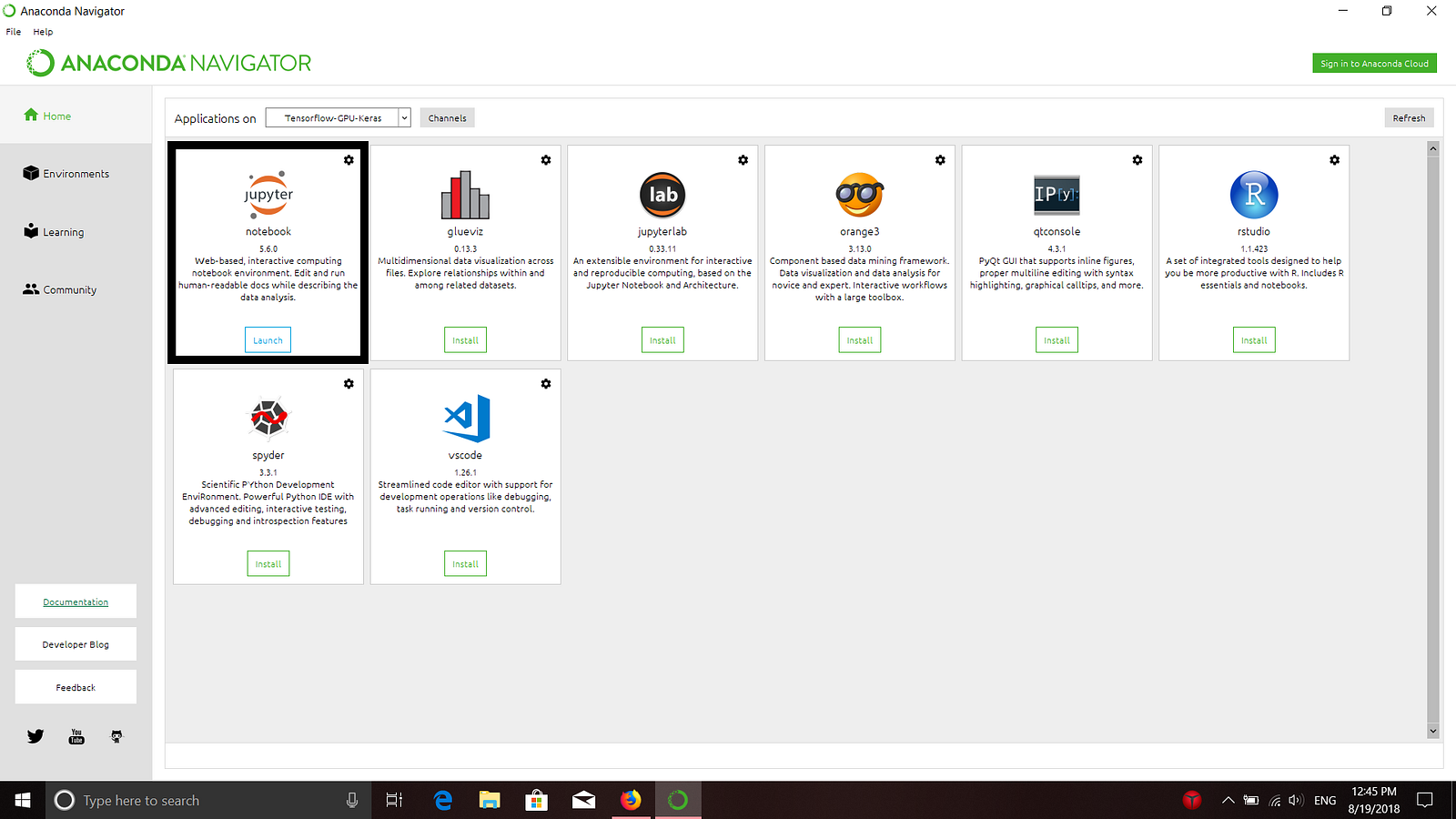Image resolution: width=1456 pixels, height=819 pixels.
Task: Open gear options on vscode tile
Action: click(x=546, y=384)
